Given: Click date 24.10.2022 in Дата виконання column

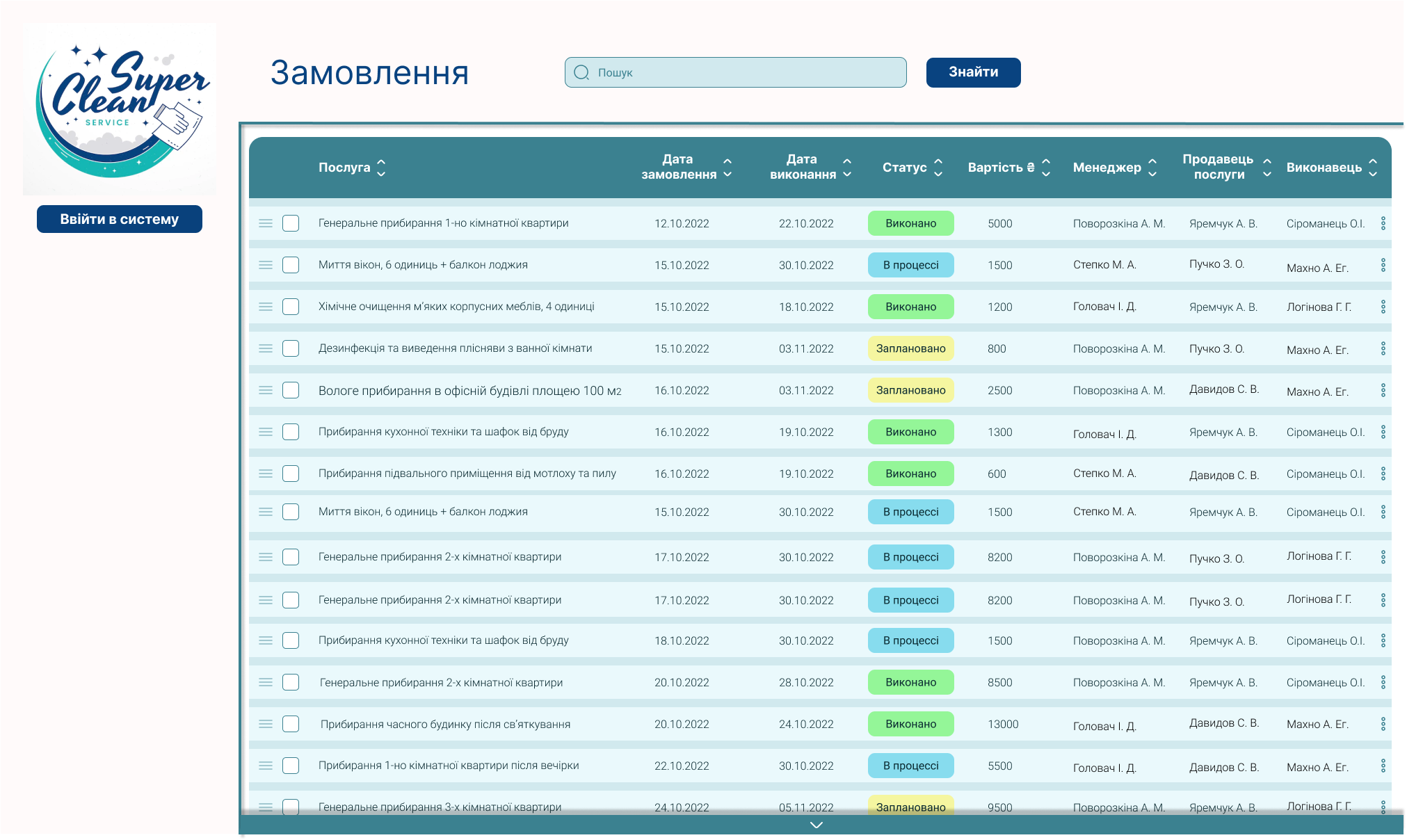Looking at the screenshot, I should (x=806, y=724).
